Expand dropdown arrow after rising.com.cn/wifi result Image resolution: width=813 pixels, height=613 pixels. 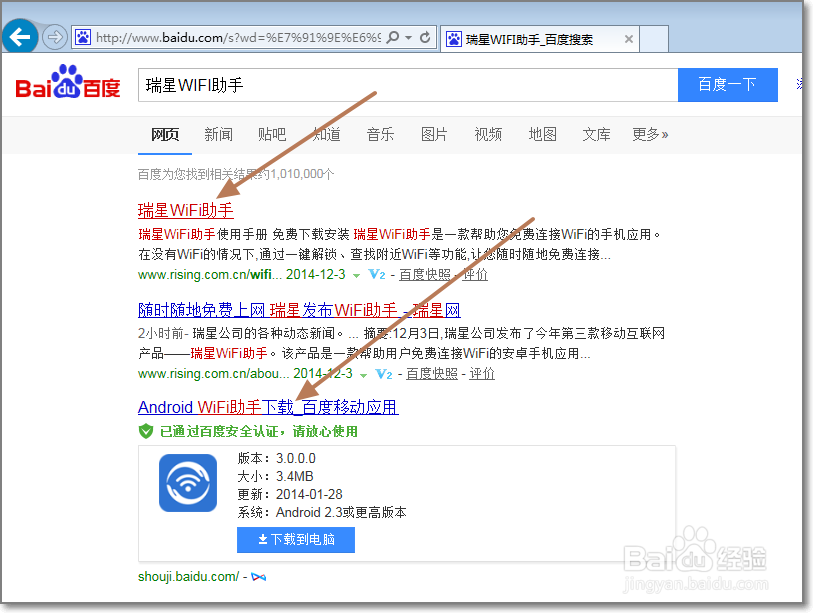coord(356,276)
